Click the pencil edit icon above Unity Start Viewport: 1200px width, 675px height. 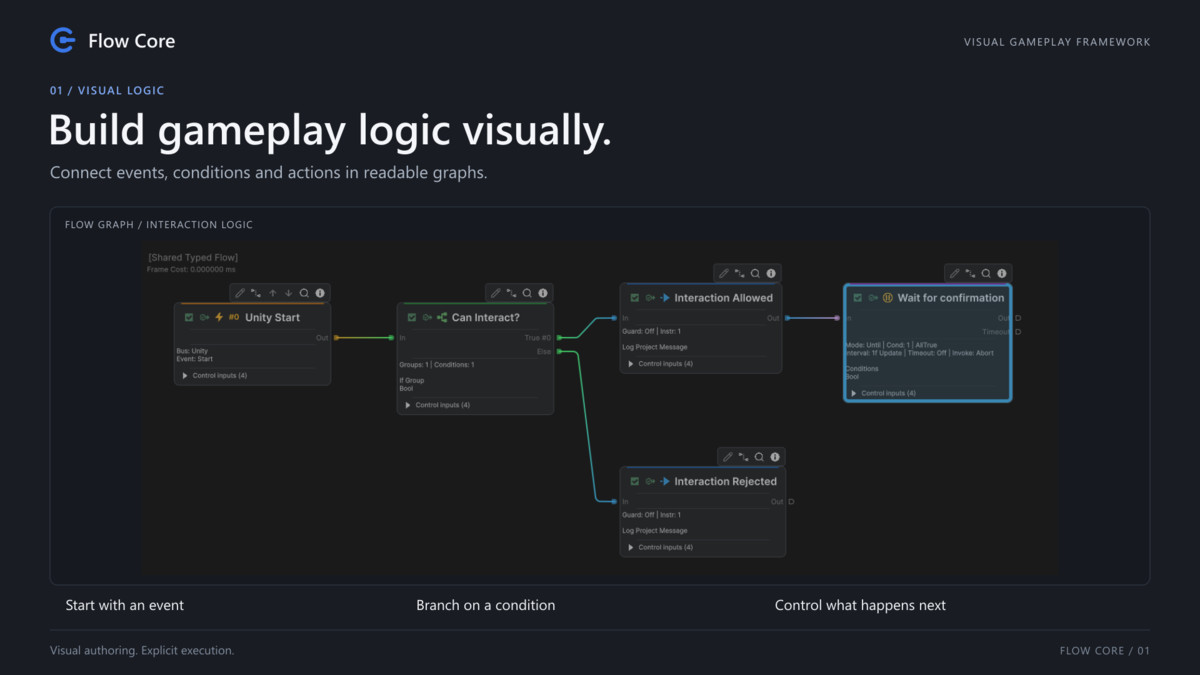(240, 293)
